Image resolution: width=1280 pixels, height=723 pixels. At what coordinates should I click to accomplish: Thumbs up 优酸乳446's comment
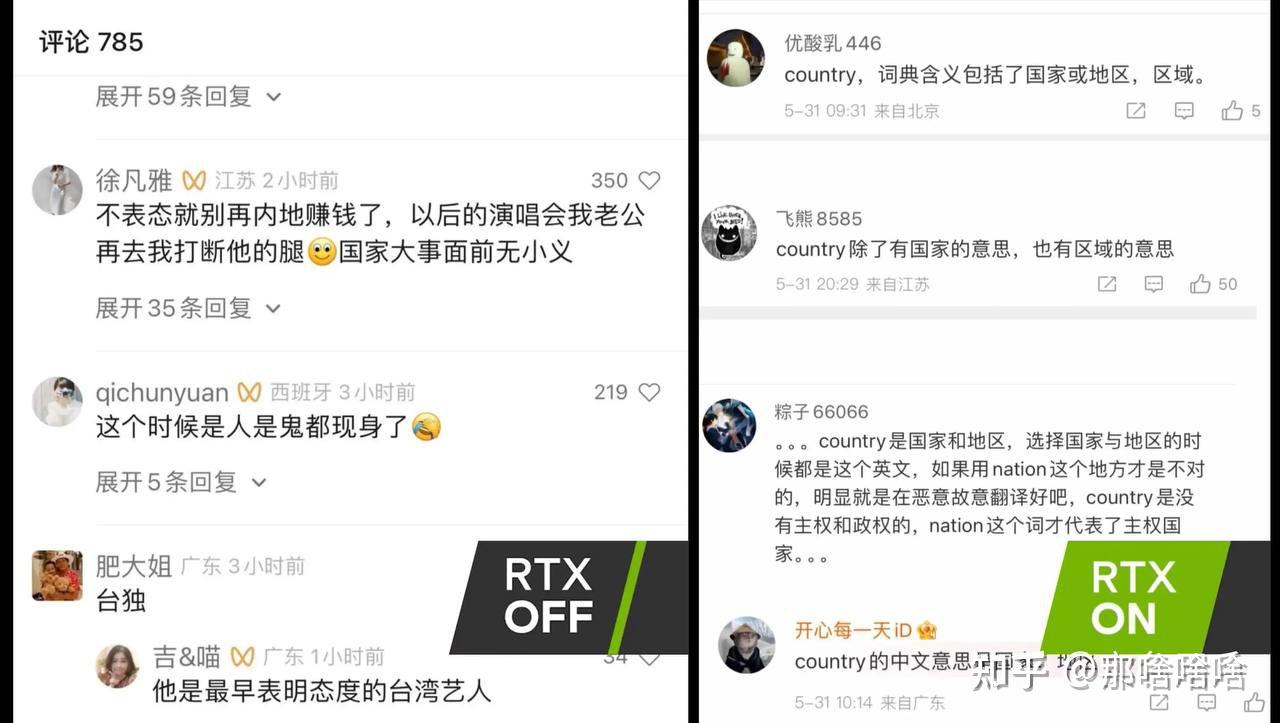pyautogui.click(x=1232, y=111)
